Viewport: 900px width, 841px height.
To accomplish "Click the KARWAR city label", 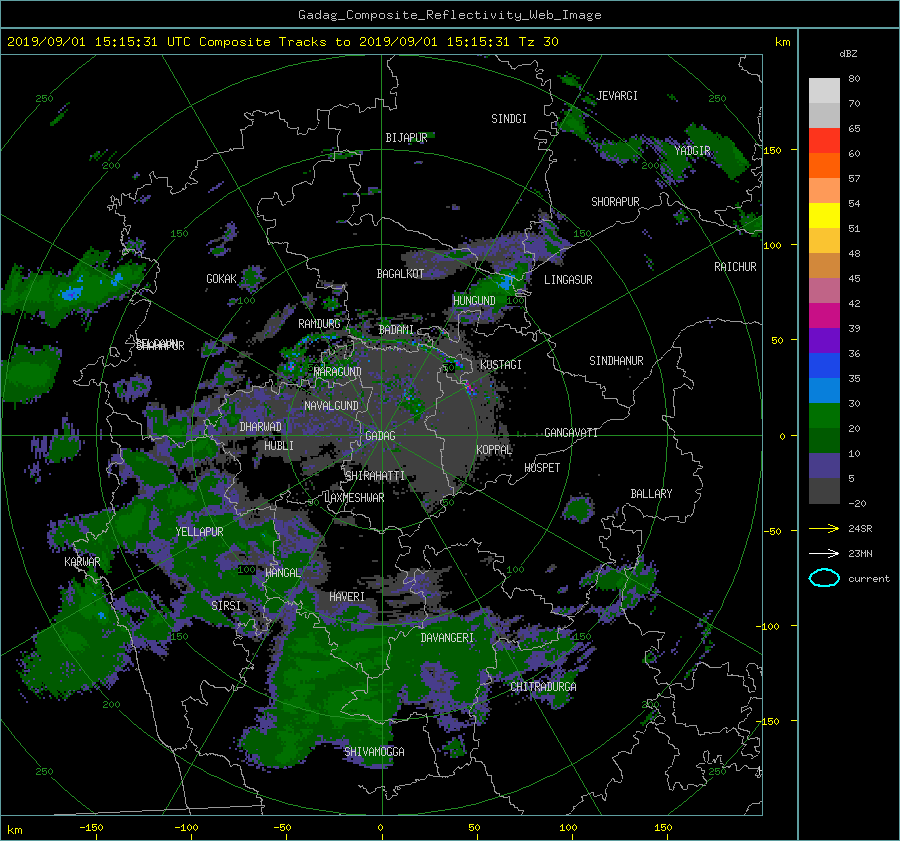I will pos(82,561).
